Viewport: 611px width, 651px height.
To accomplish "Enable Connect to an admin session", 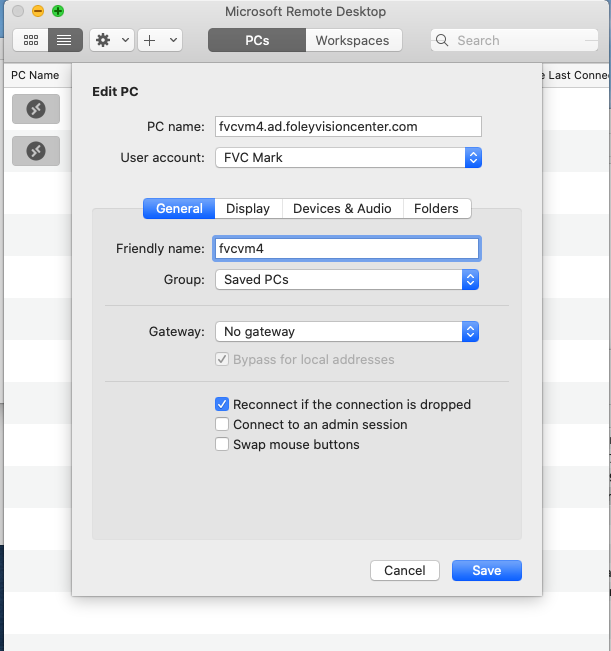I will [x=223, y=425].
